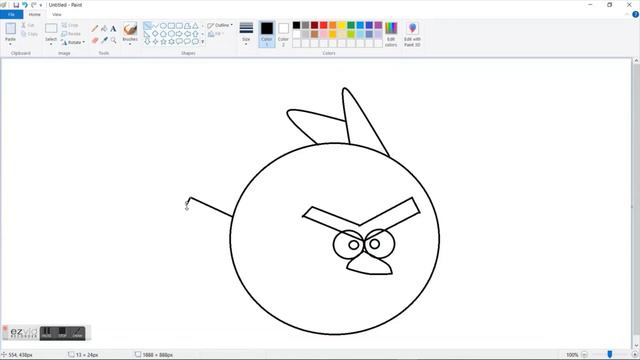
Task: Pick the red color swatch
Action: (x=324, y=25)
